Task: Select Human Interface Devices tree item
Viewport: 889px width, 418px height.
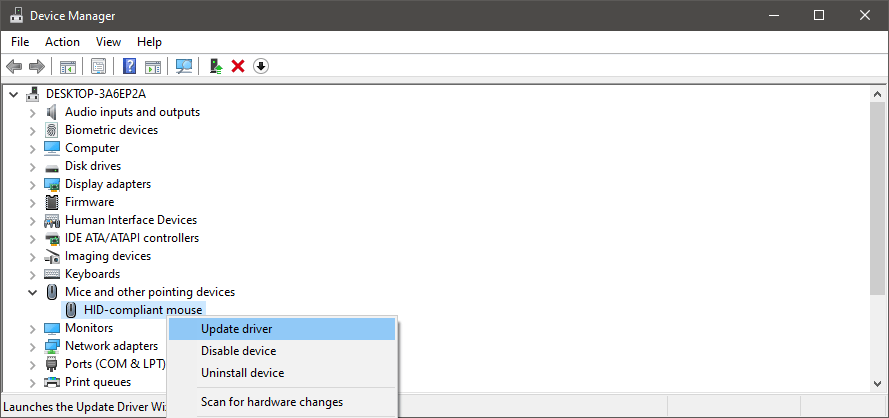Action: point(130,220)
